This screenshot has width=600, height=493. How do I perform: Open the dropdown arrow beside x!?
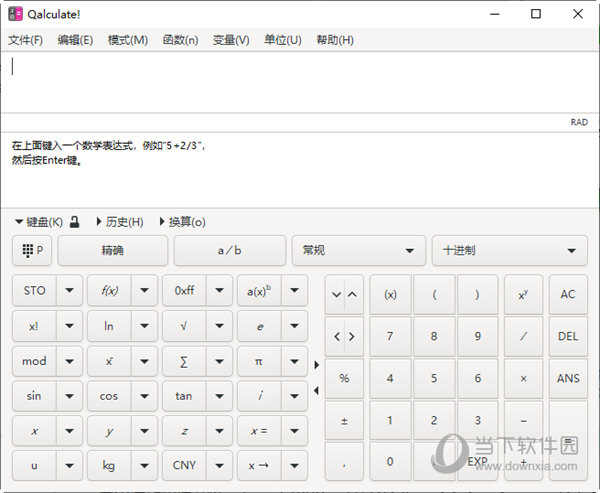point(69,326)
